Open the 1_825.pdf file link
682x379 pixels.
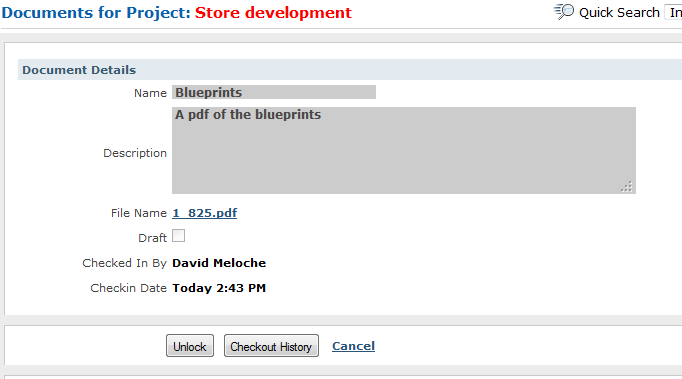(x=204, y=213)
